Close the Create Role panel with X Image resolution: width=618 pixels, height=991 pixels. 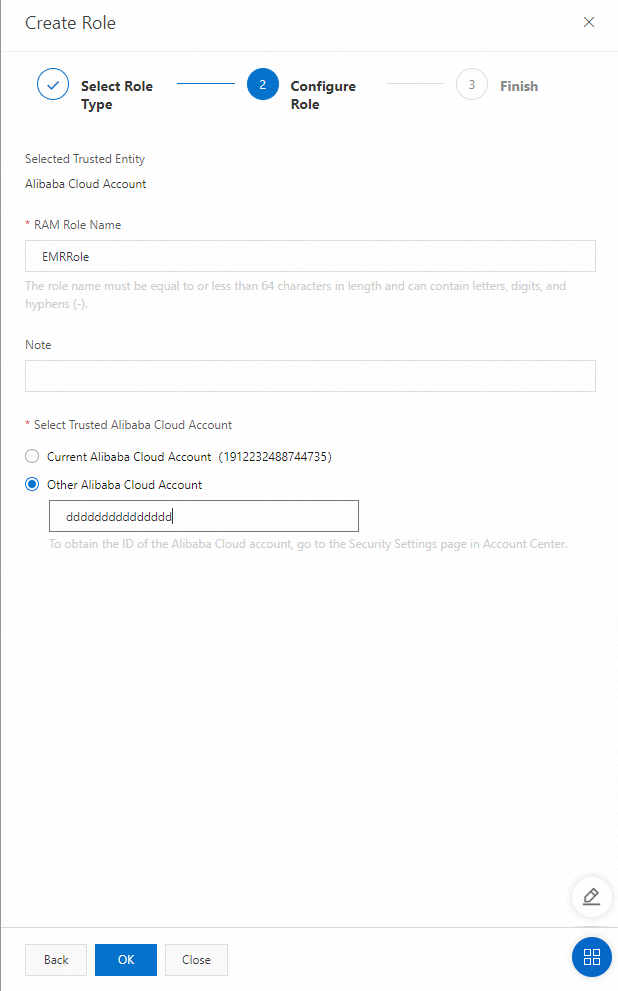click(589, 22)
